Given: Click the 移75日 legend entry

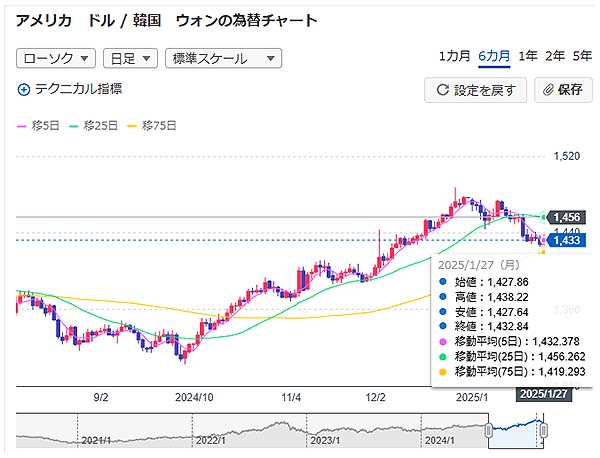Looking at the screenshot, I should pos(152,126).
